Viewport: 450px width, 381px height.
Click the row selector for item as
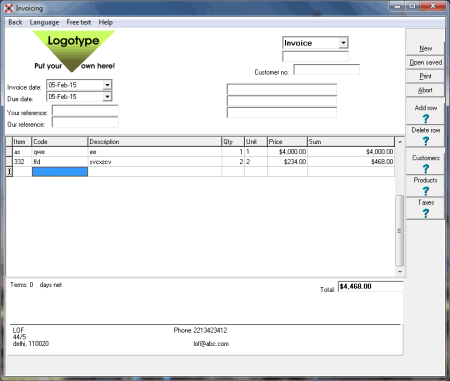[x=9, y=152]
